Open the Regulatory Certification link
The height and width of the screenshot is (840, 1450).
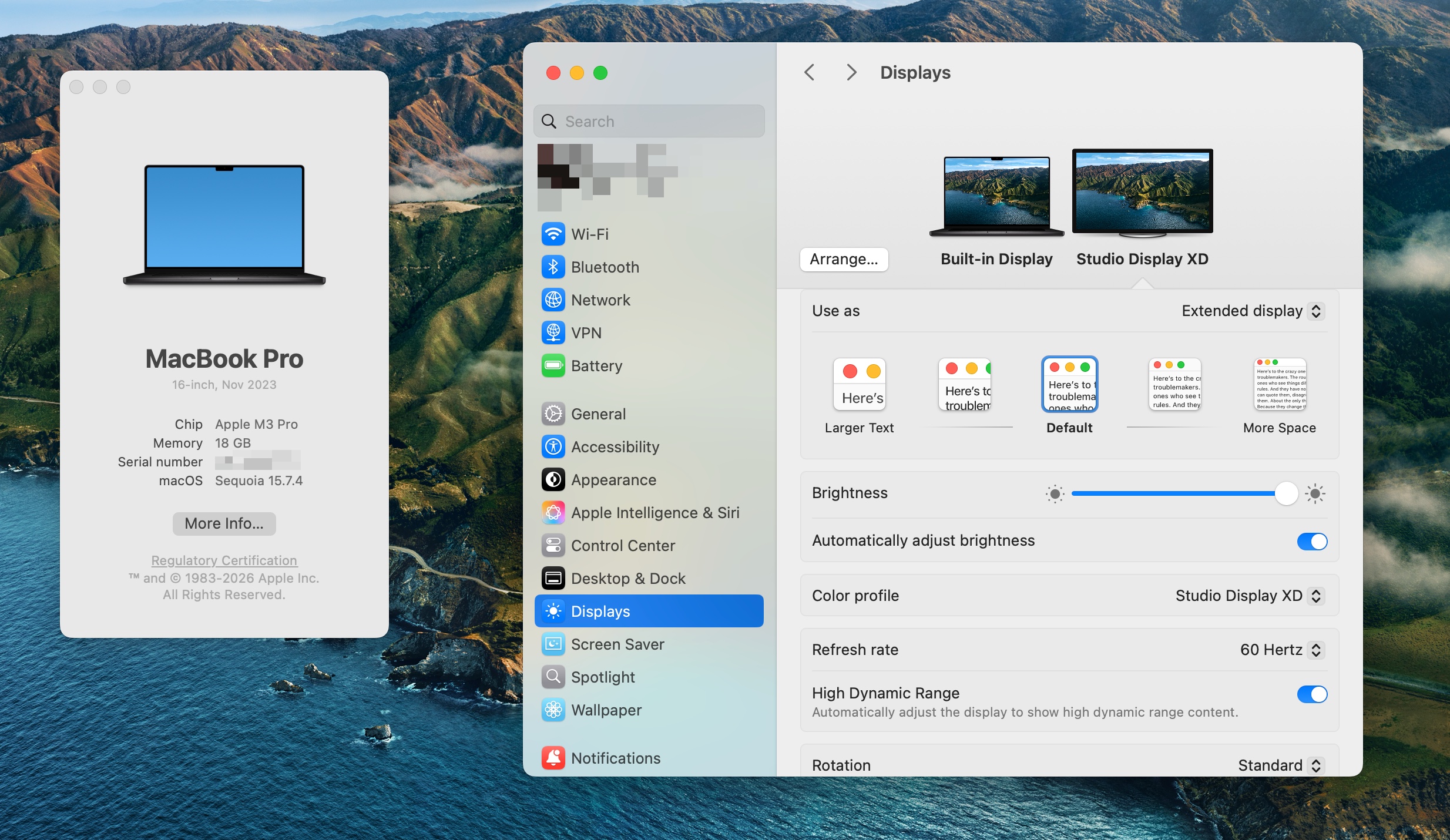tap(224, 560)
